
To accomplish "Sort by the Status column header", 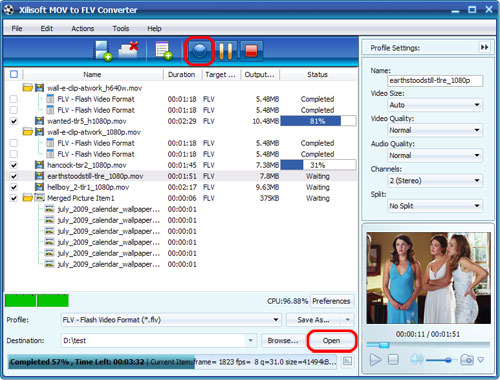I will 317,74.
